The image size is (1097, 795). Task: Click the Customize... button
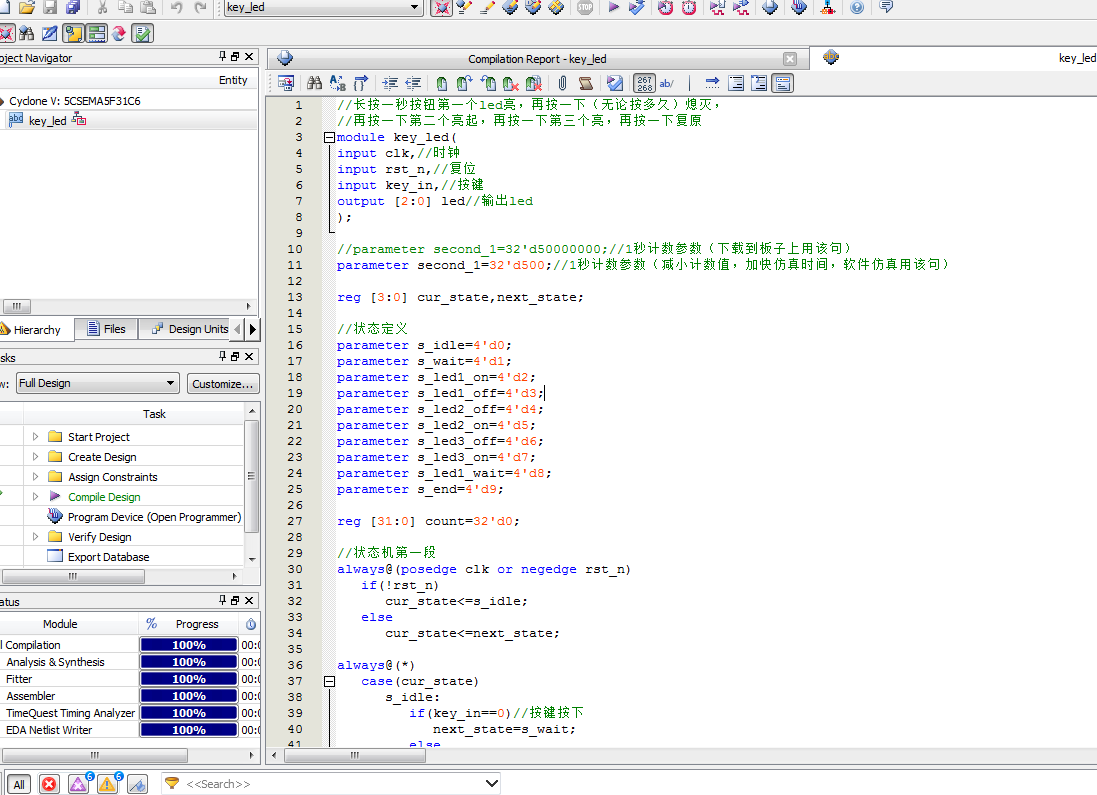223,383
